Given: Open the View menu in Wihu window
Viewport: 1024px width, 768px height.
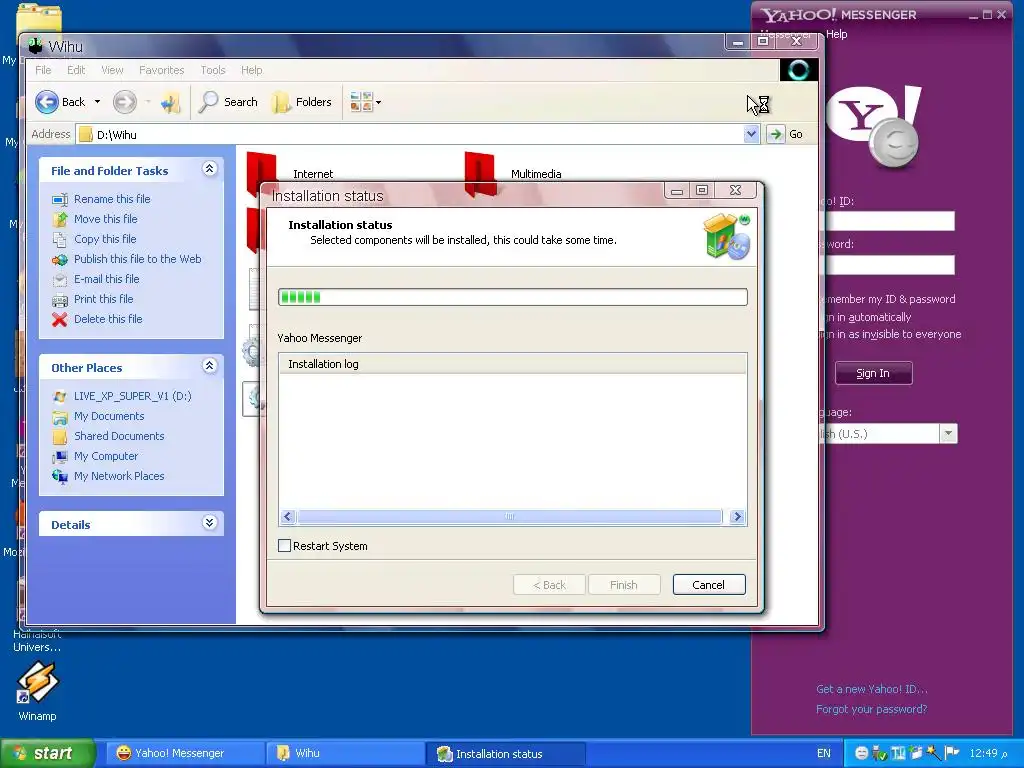Looking at the screenshot, I should (x=112, y=70).
